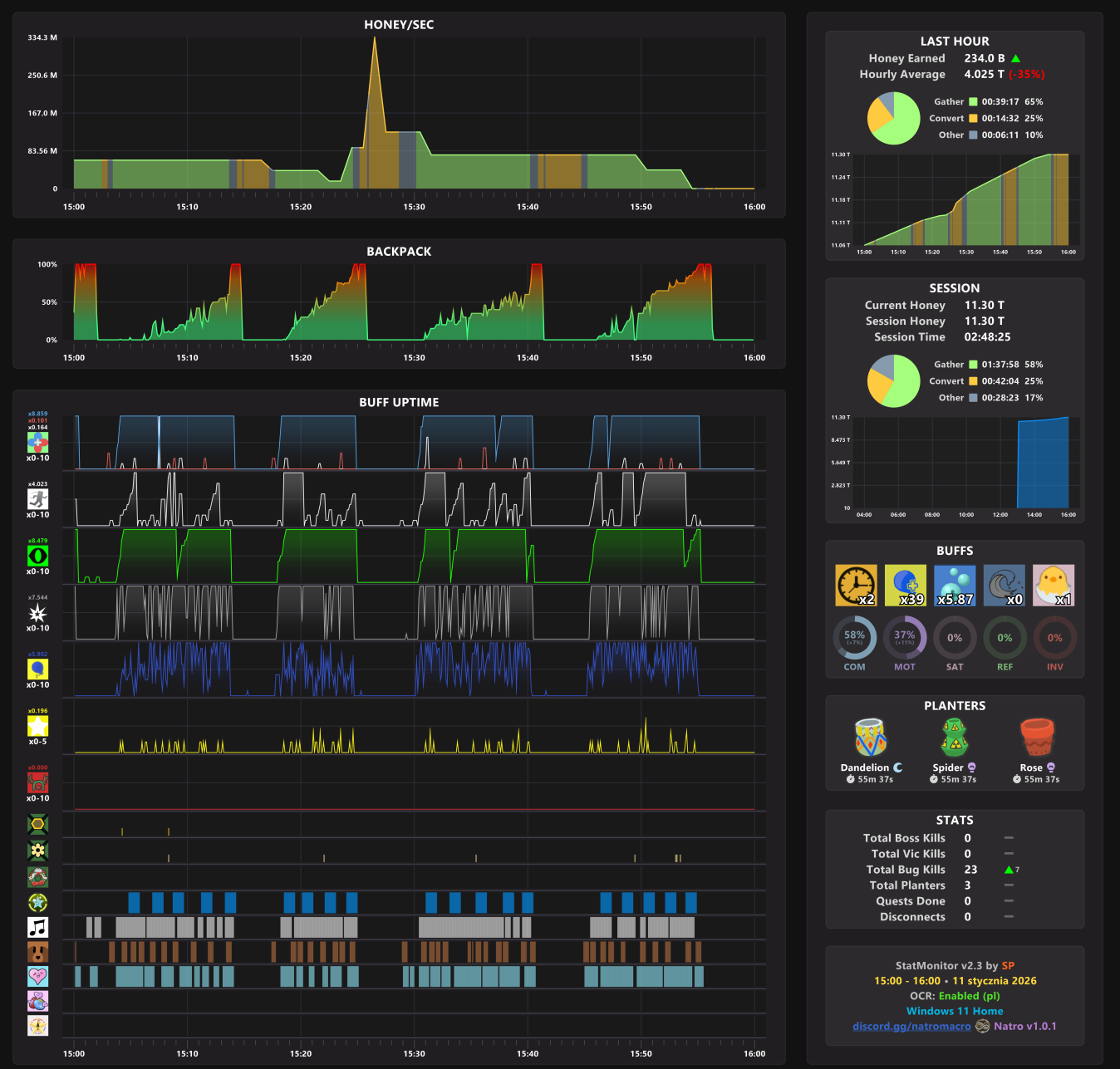Click the clock buff icon marked x2
Image resolution: width=1120 pixels, height=1069 pixels.
pyautogui.click(x=856, y=586)
